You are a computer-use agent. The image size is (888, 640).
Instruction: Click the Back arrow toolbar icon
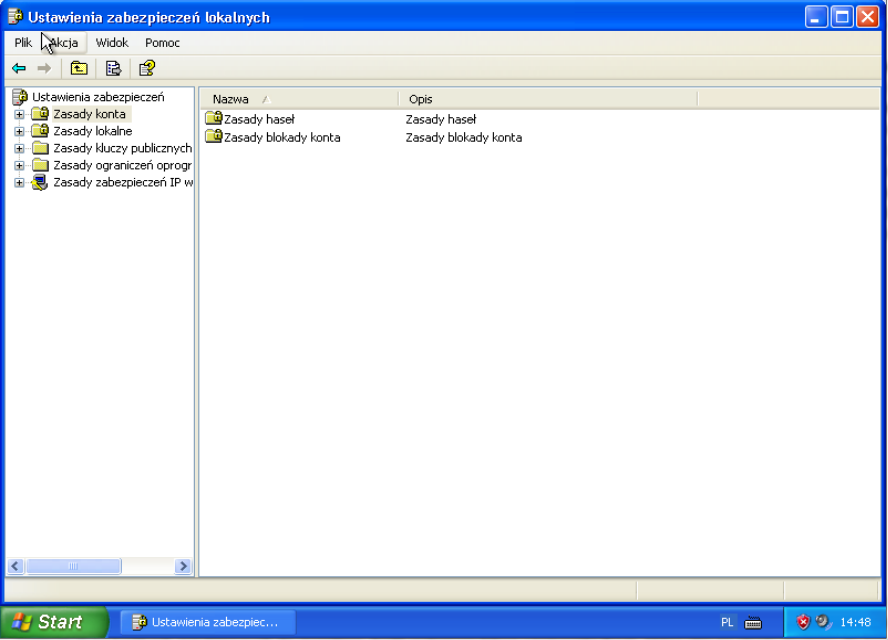point(18,68)
